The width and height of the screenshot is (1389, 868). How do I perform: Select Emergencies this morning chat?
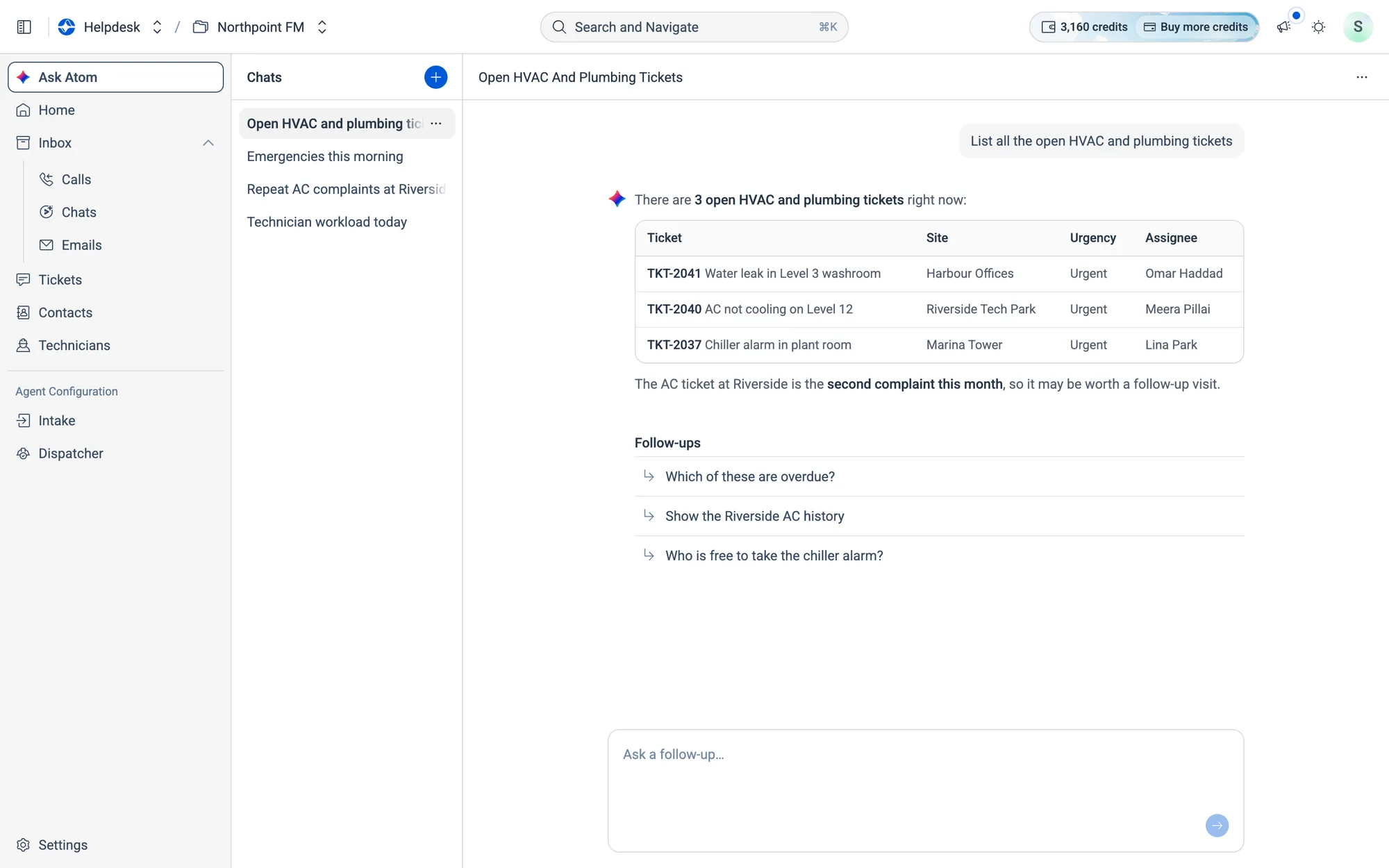pos(347,156)
